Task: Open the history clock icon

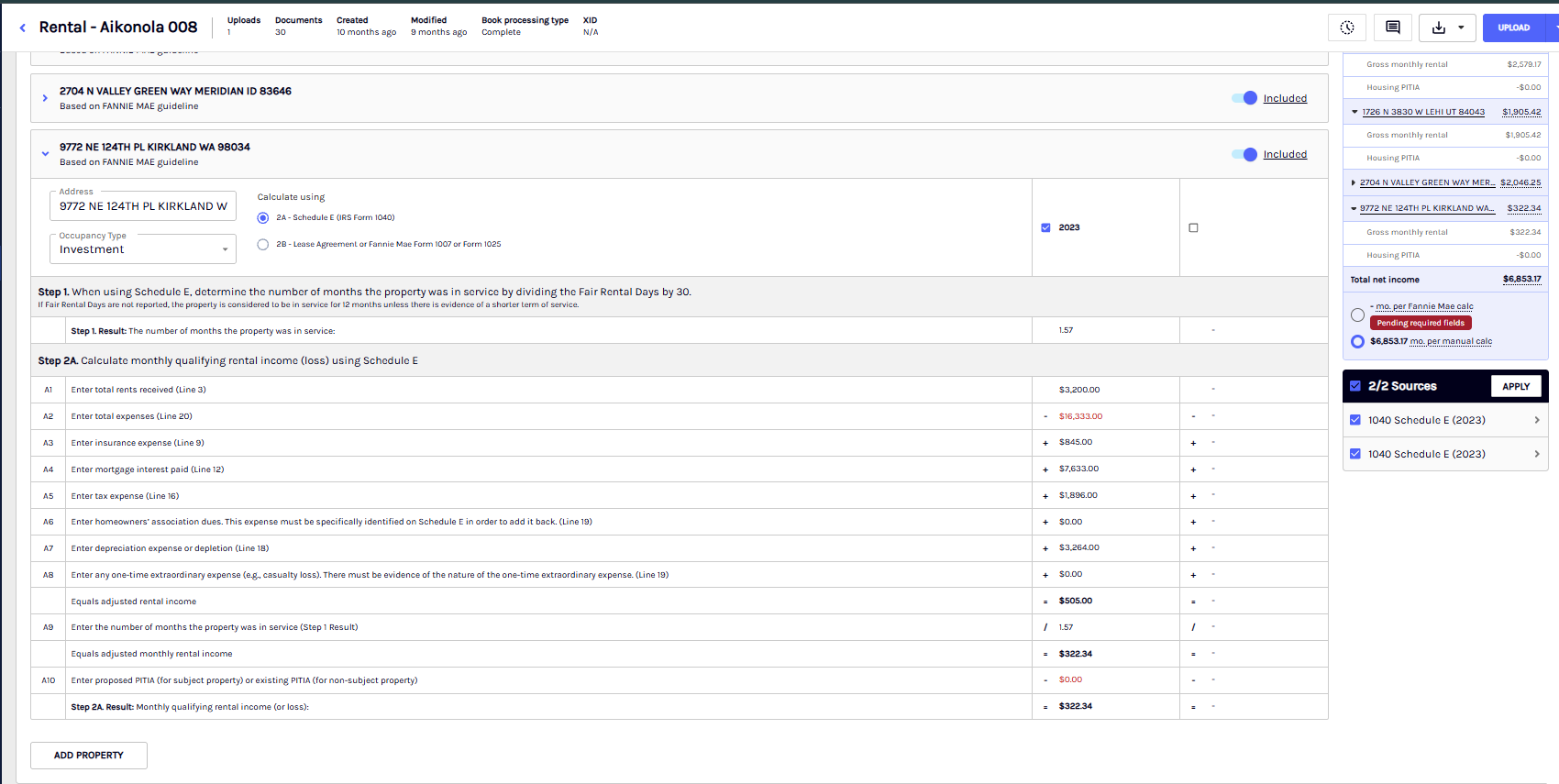Action: coord(1347,28)
